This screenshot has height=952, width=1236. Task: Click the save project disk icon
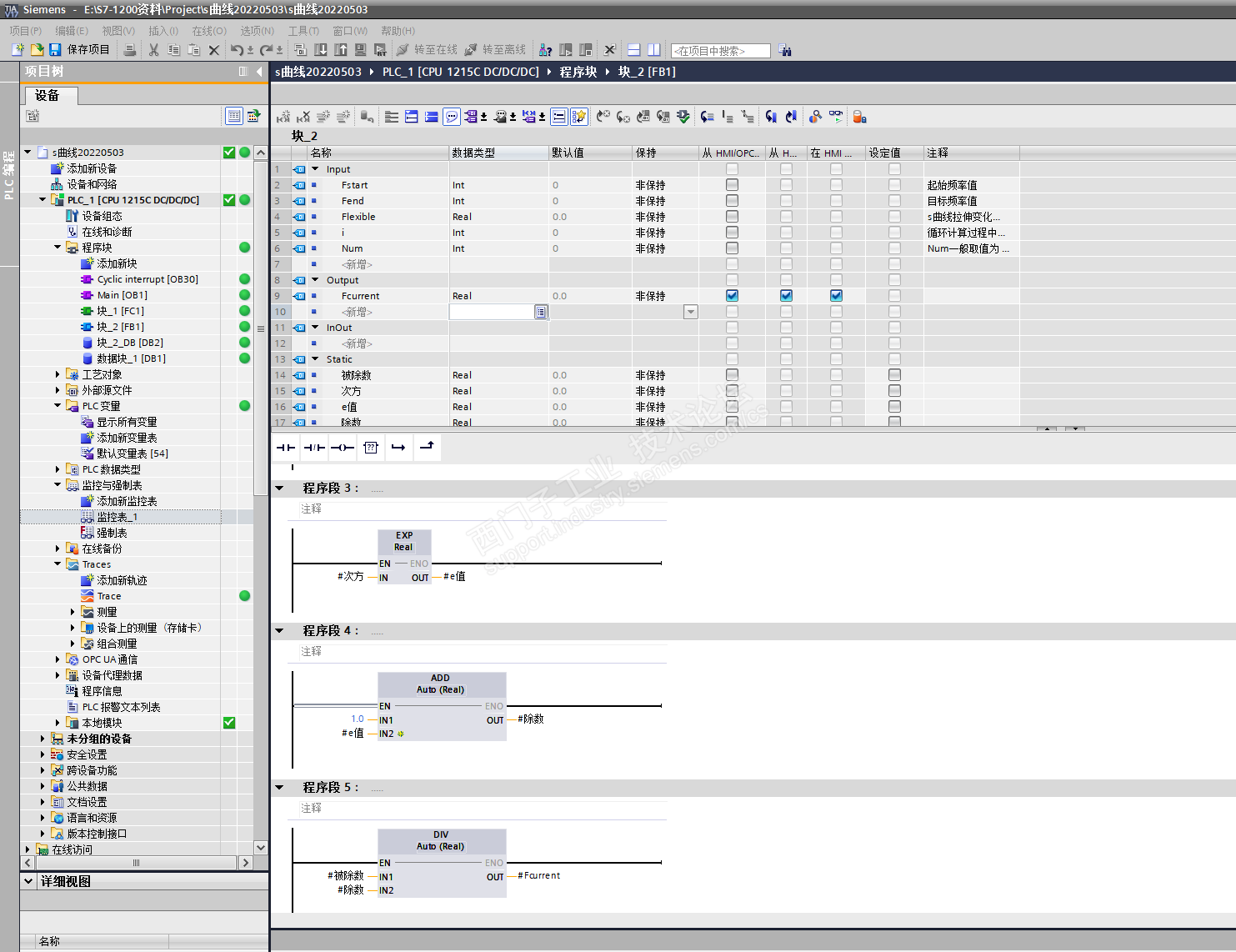click(55, 50)
